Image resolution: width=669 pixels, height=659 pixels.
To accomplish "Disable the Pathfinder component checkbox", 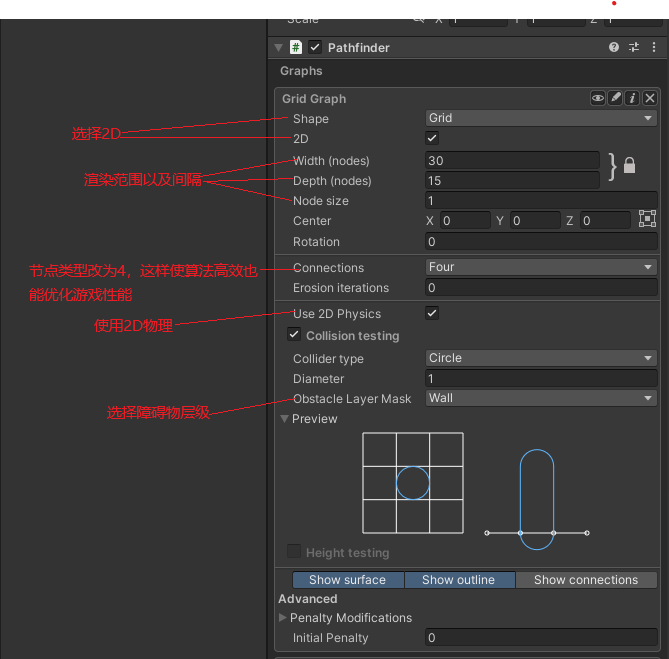I will pyautogui.click(x=315, y=47).
